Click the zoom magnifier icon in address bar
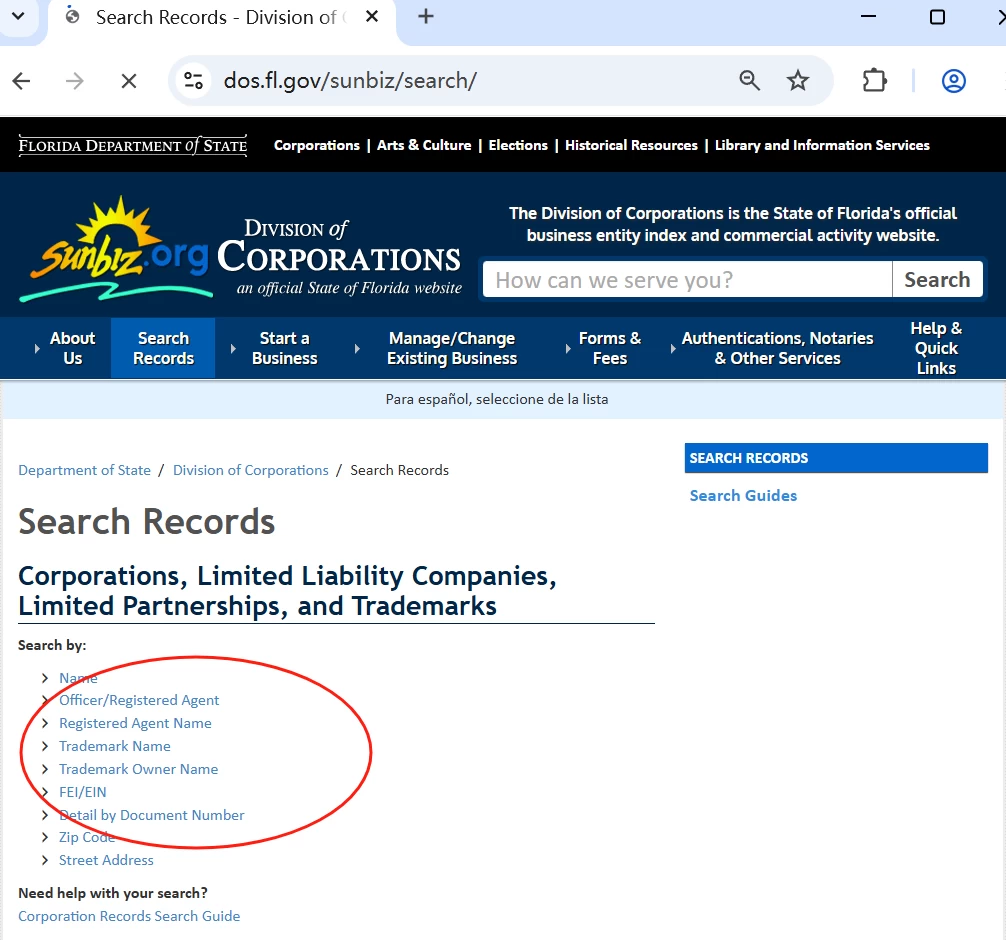1006x940 pixels. tap(749, 81)
